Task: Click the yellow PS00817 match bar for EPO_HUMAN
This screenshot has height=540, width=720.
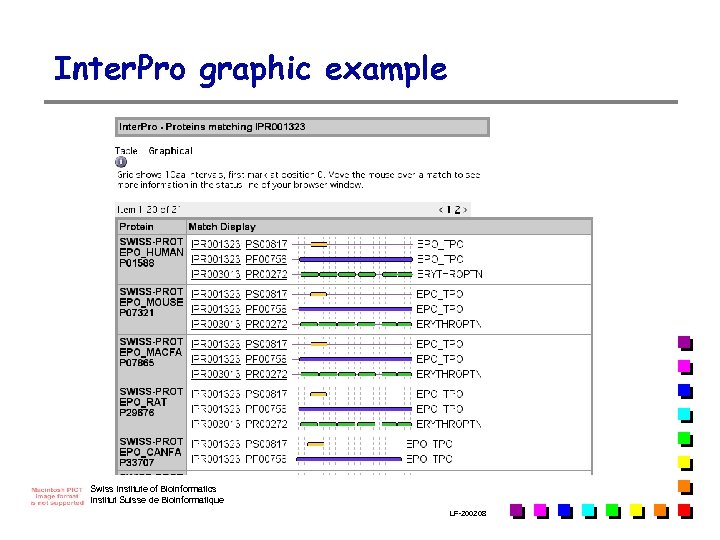Action: click(x=319, y=244)
